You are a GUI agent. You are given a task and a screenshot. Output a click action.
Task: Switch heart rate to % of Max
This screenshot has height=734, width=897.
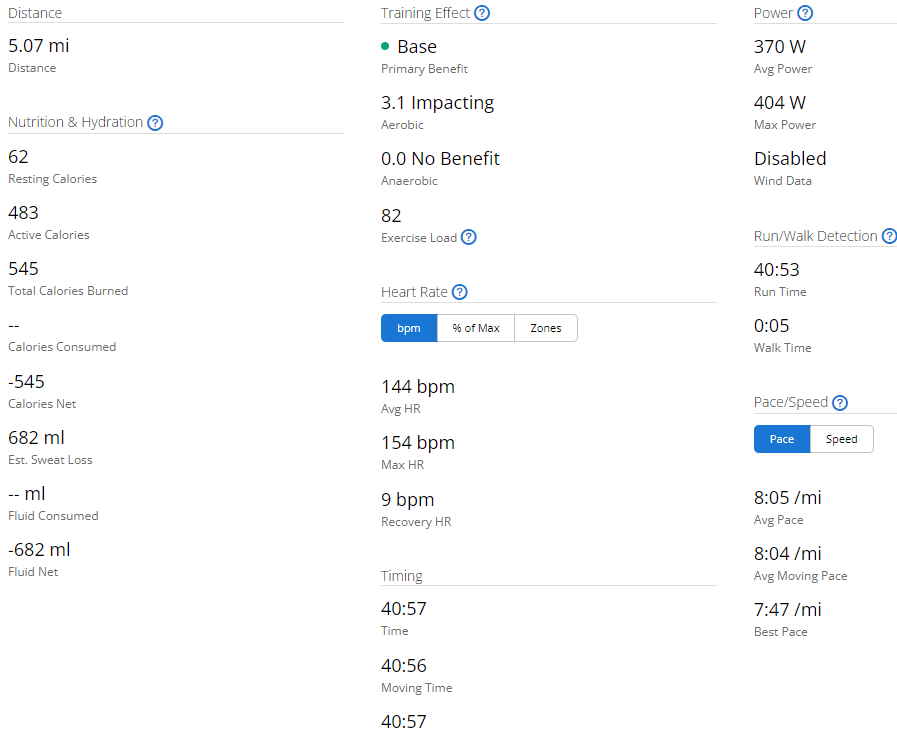(x=475, y=328)
